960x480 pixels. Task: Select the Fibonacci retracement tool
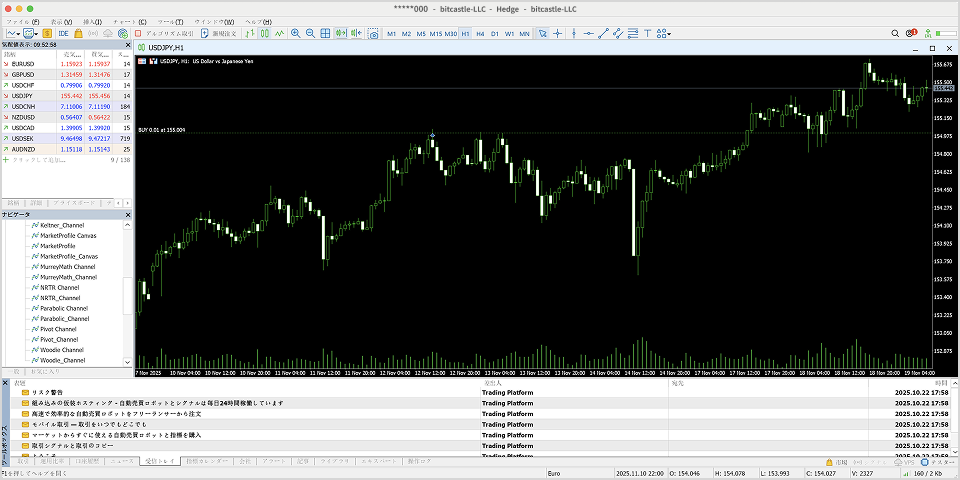(x=633, y=34)
